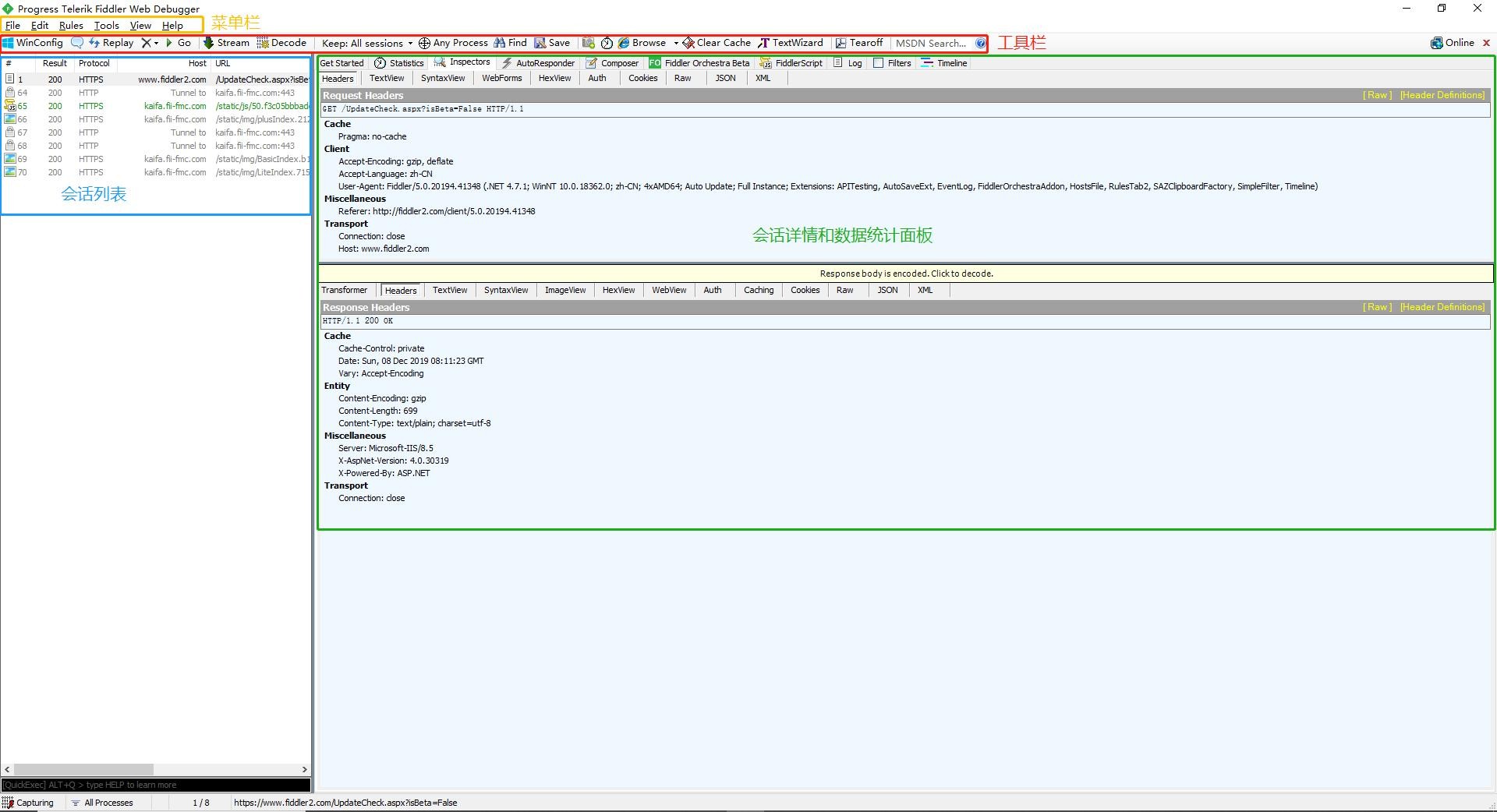
Task: Click the comment speech bubble icon
Action: coord(77,43)
